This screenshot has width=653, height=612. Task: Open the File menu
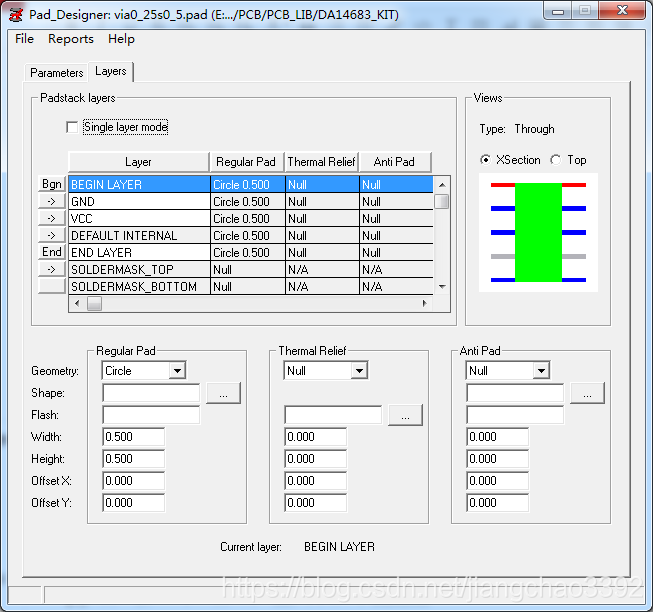(x=24, y=39)
